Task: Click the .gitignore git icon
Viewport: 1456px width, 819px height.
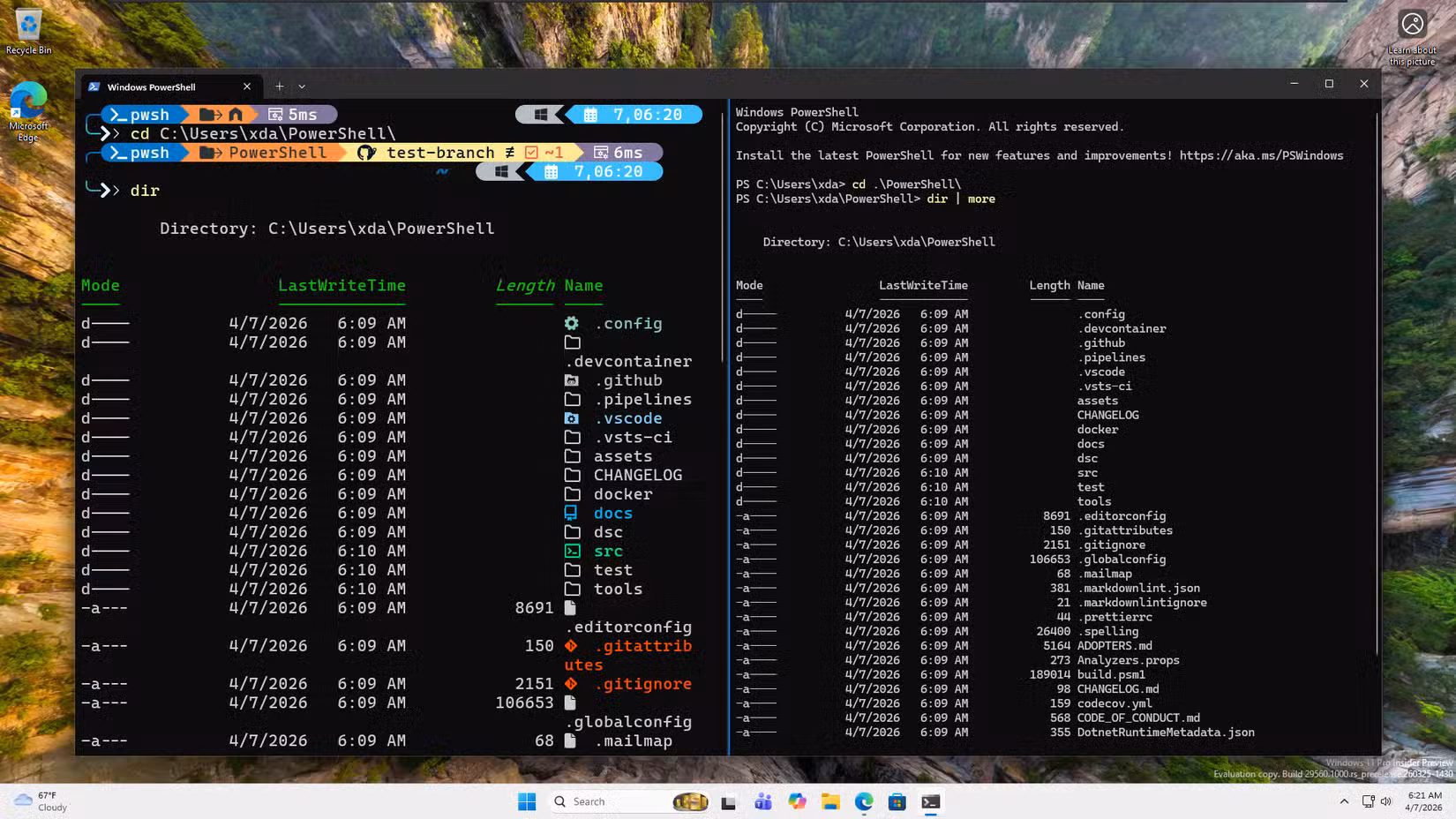Action: pyautogui.click(x=571, y=684)
